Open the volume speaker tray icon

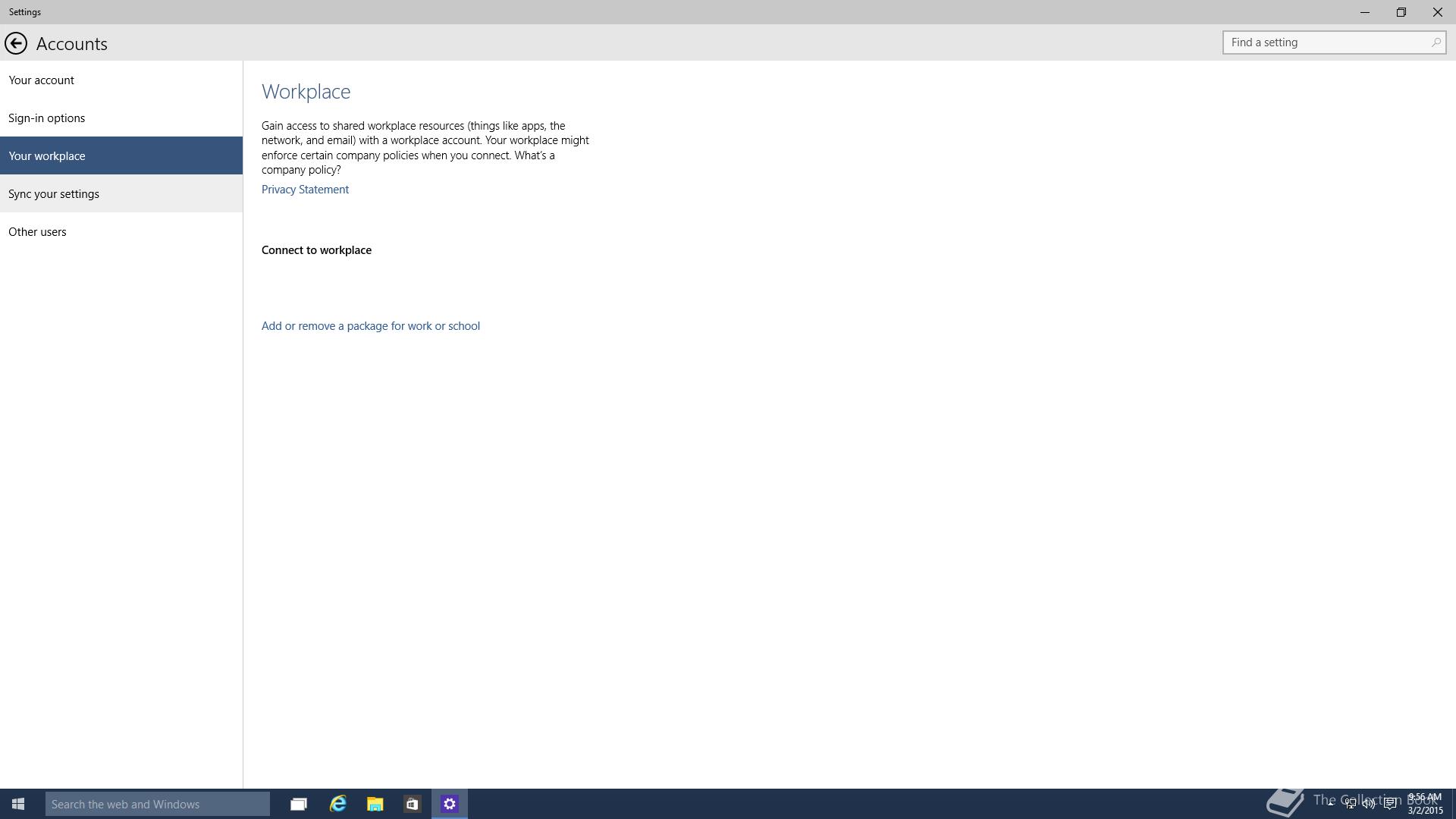tap(1370, 804)
